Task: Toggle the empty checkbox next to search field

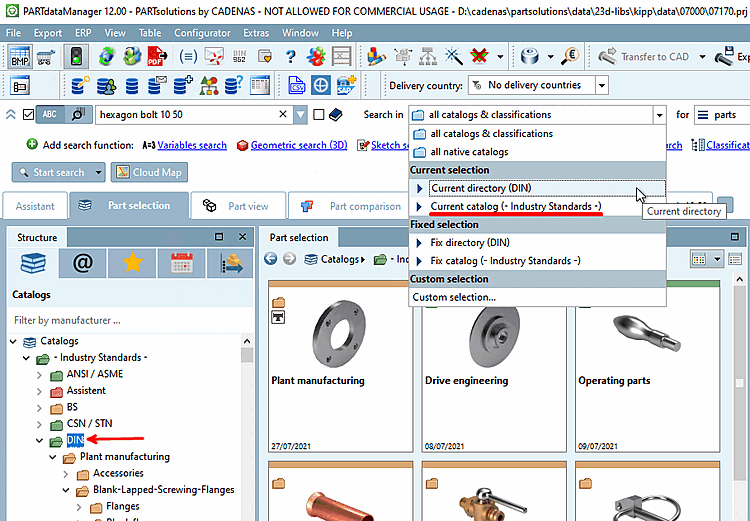Action: coord(319,114)
